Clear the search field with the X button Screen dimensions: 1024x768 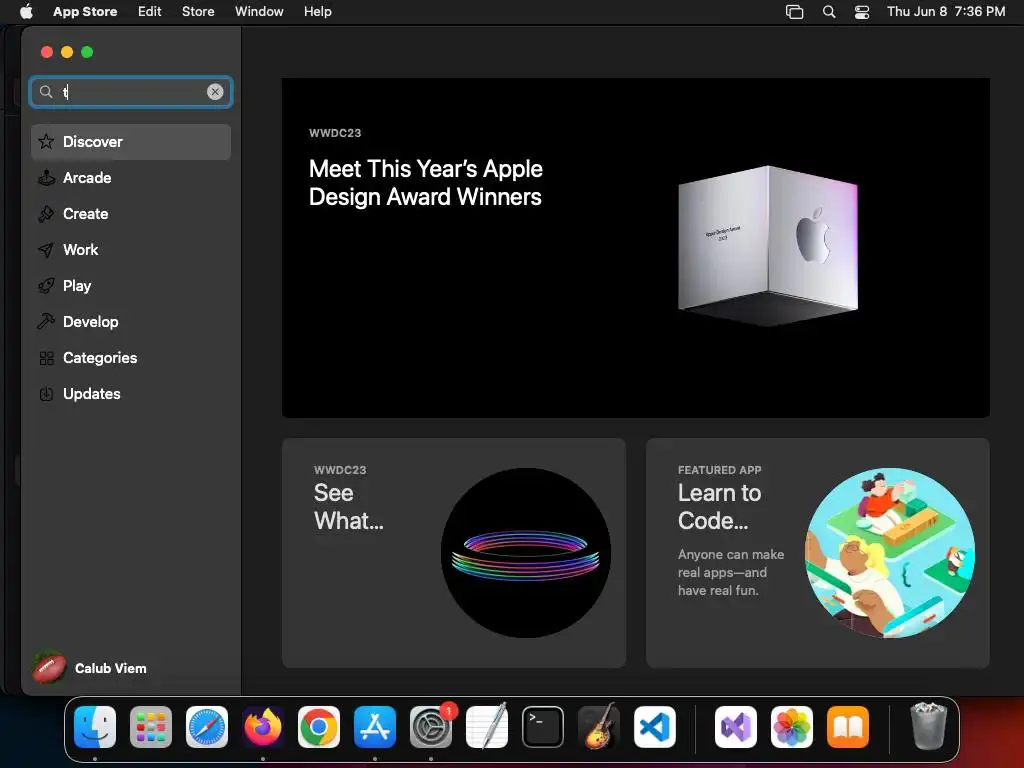pos(215,92)
